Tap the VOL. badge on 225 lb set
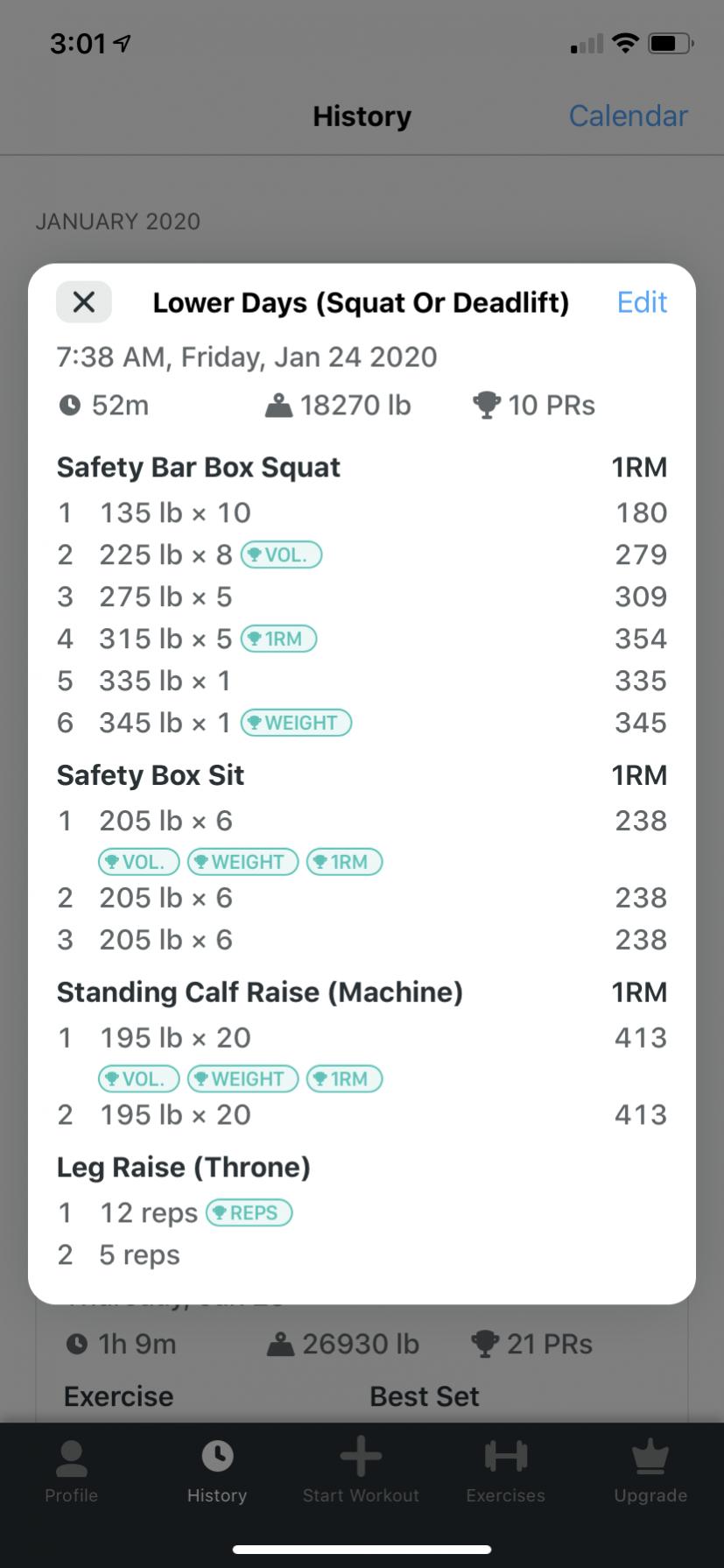 281,555
